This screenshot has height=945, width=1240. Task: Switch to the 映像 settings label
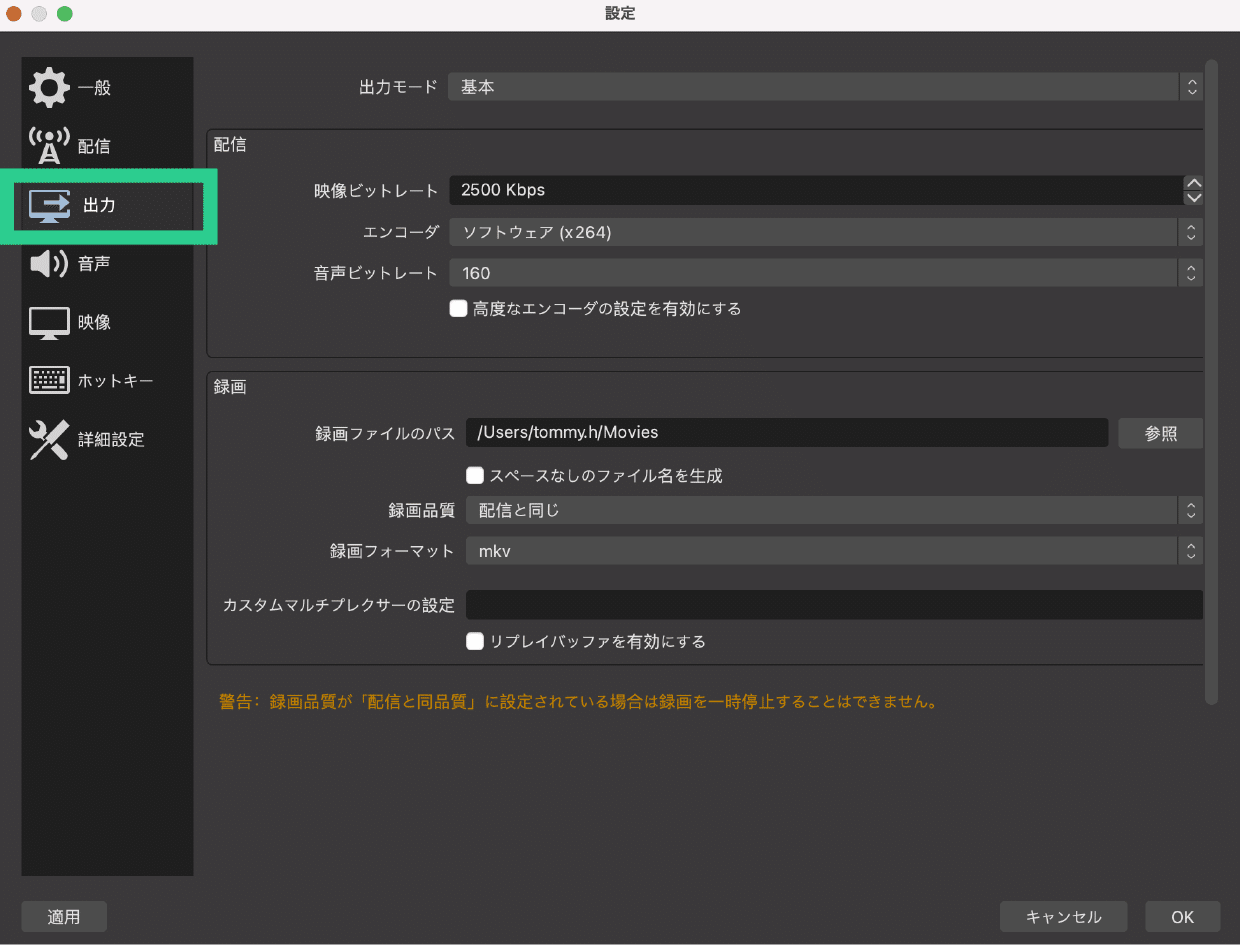click(94, 323)
